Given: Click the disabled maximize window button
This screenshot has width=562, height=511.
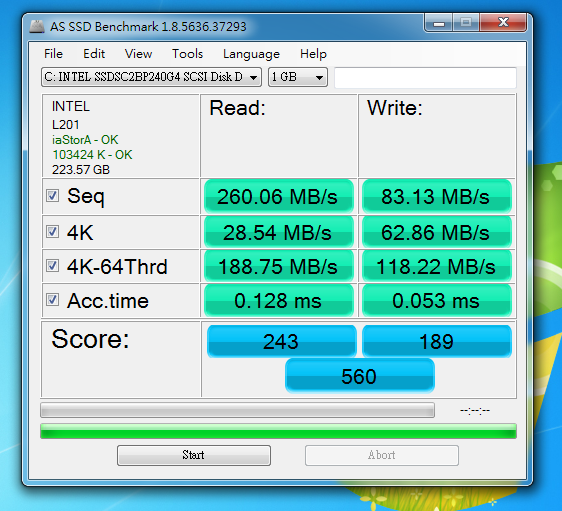Looking at the screenshot, I should 466,23.
